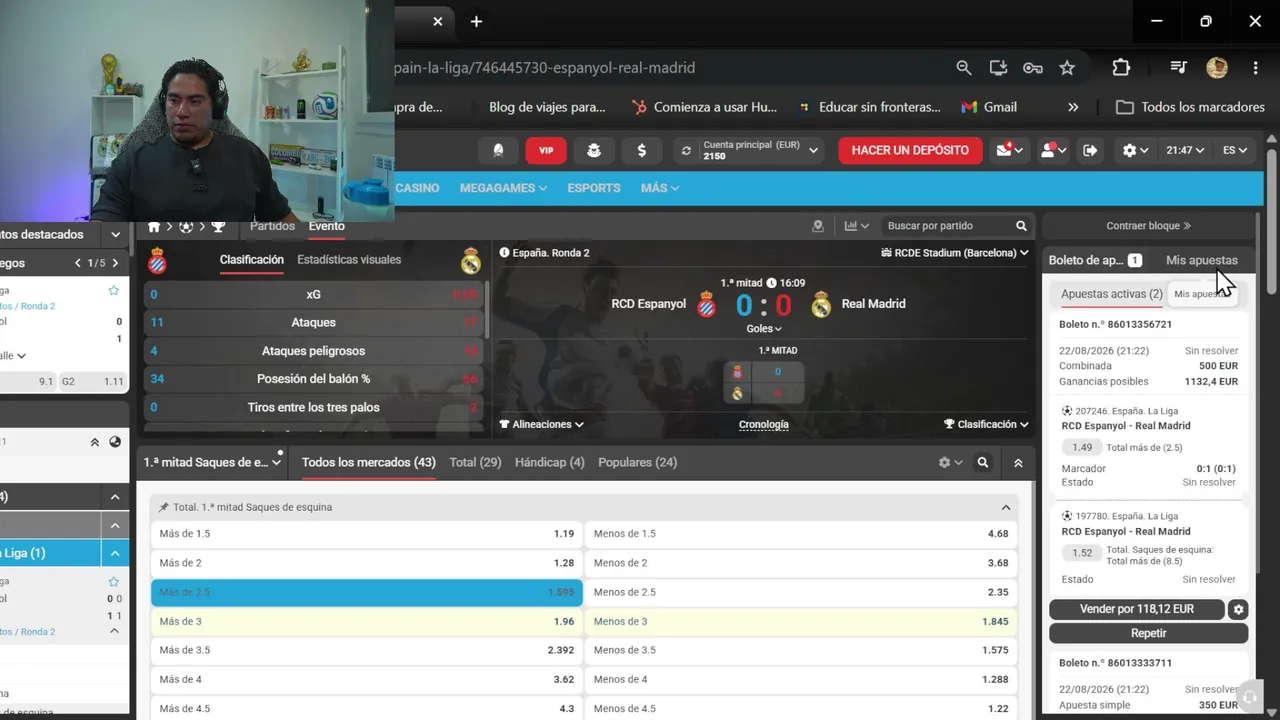Image resolution: width=1280 pixels, height=720 pixels.
Task: Click the logout arrow icon
Action: [1090, 150]
